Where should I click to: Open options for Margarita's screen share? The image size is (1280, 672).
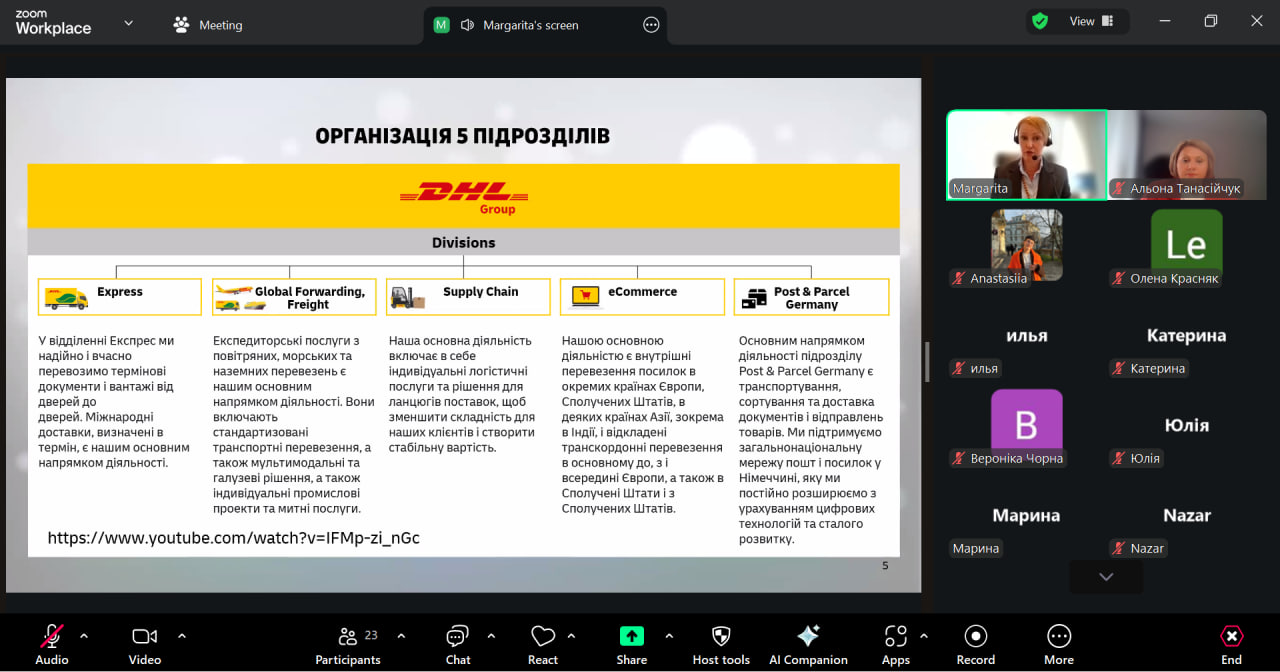point(651,25)
